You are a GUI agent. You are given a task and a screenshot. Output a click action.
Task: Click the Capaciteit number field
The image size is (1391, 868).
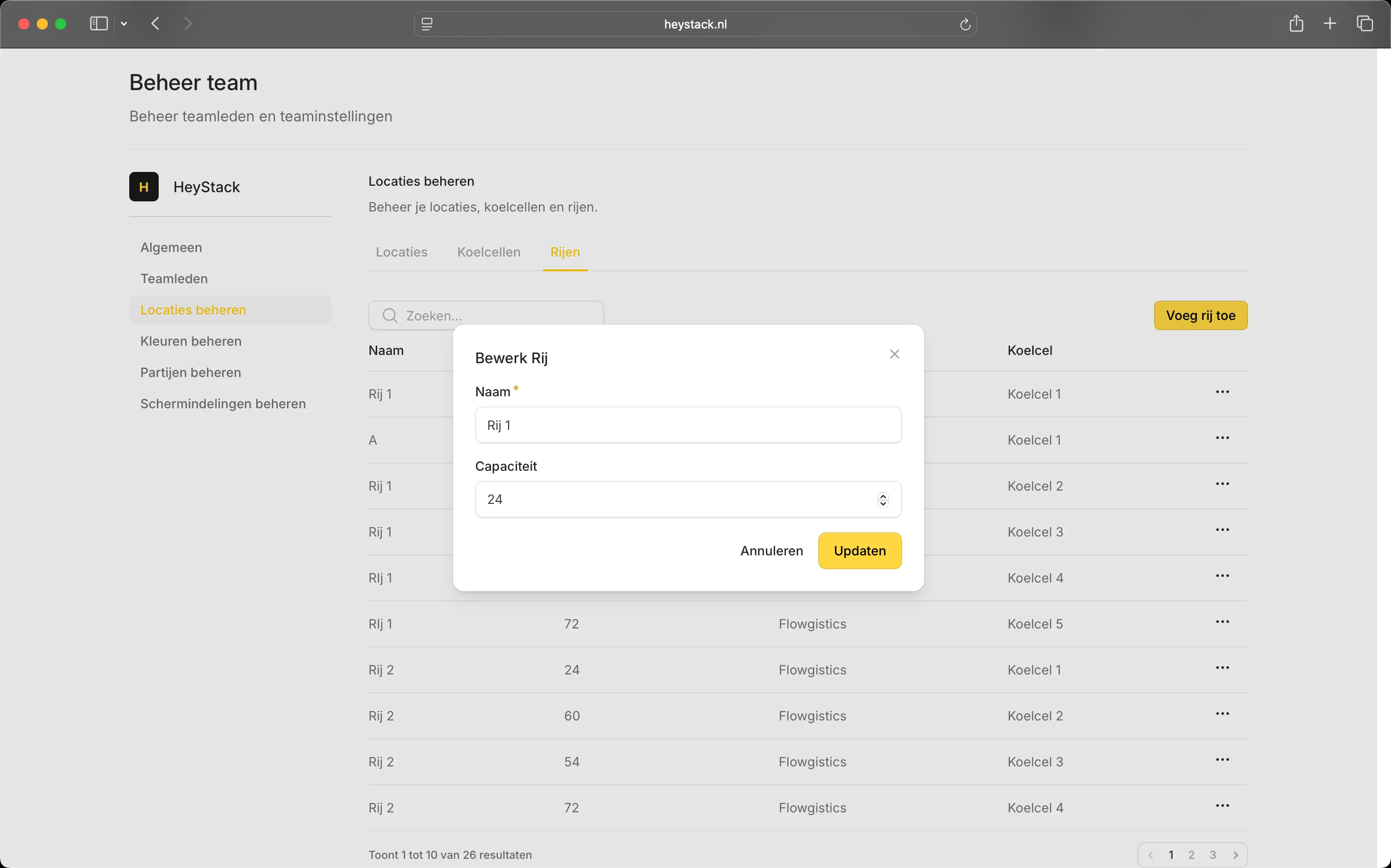click(x=688, y=499)
